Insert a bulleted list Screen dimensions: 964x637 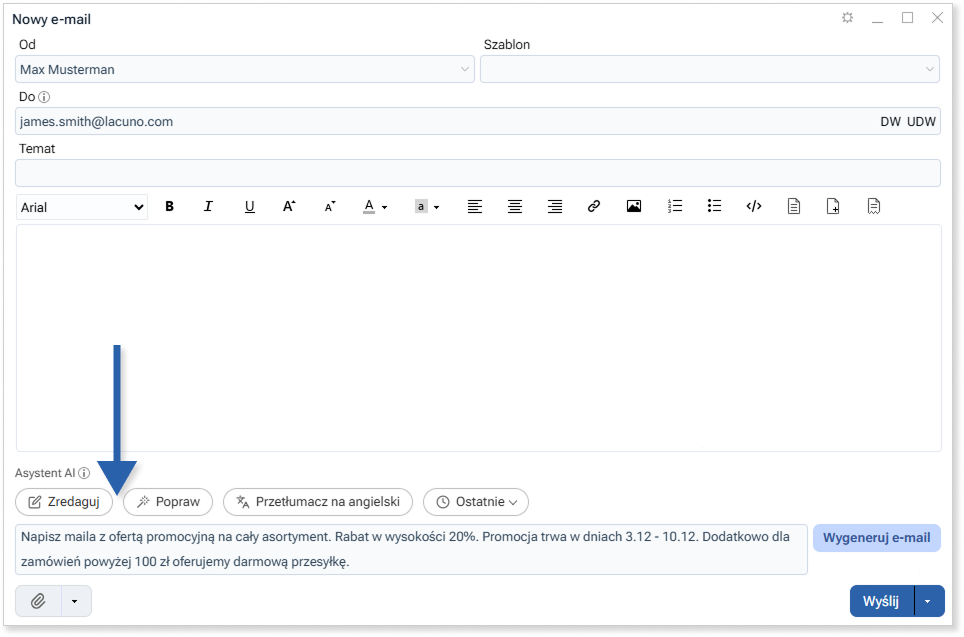pyautogui.click(x=714, y=207)
